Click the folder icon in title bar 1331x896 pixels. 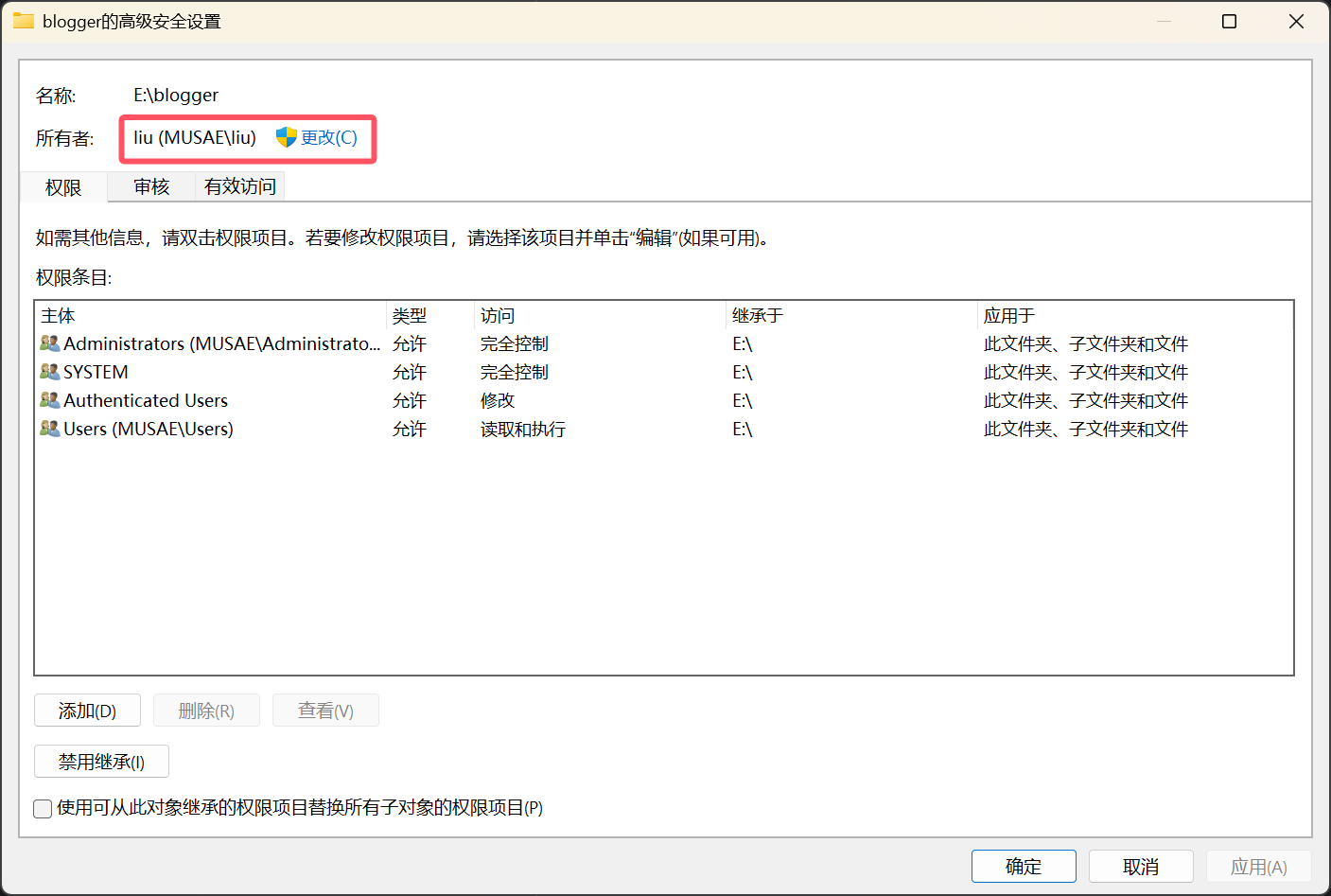pos(23,21)
